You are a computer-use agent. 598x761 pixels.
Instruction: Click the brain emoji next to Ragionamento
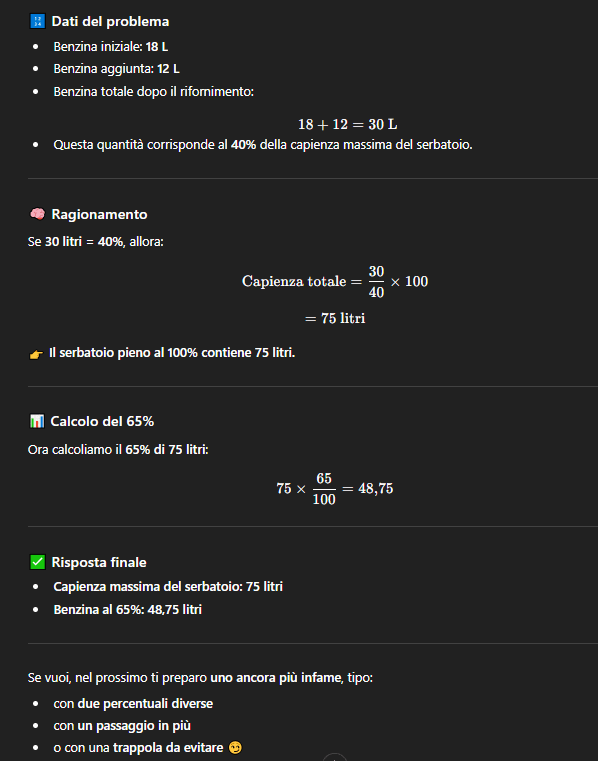(37, 214)
